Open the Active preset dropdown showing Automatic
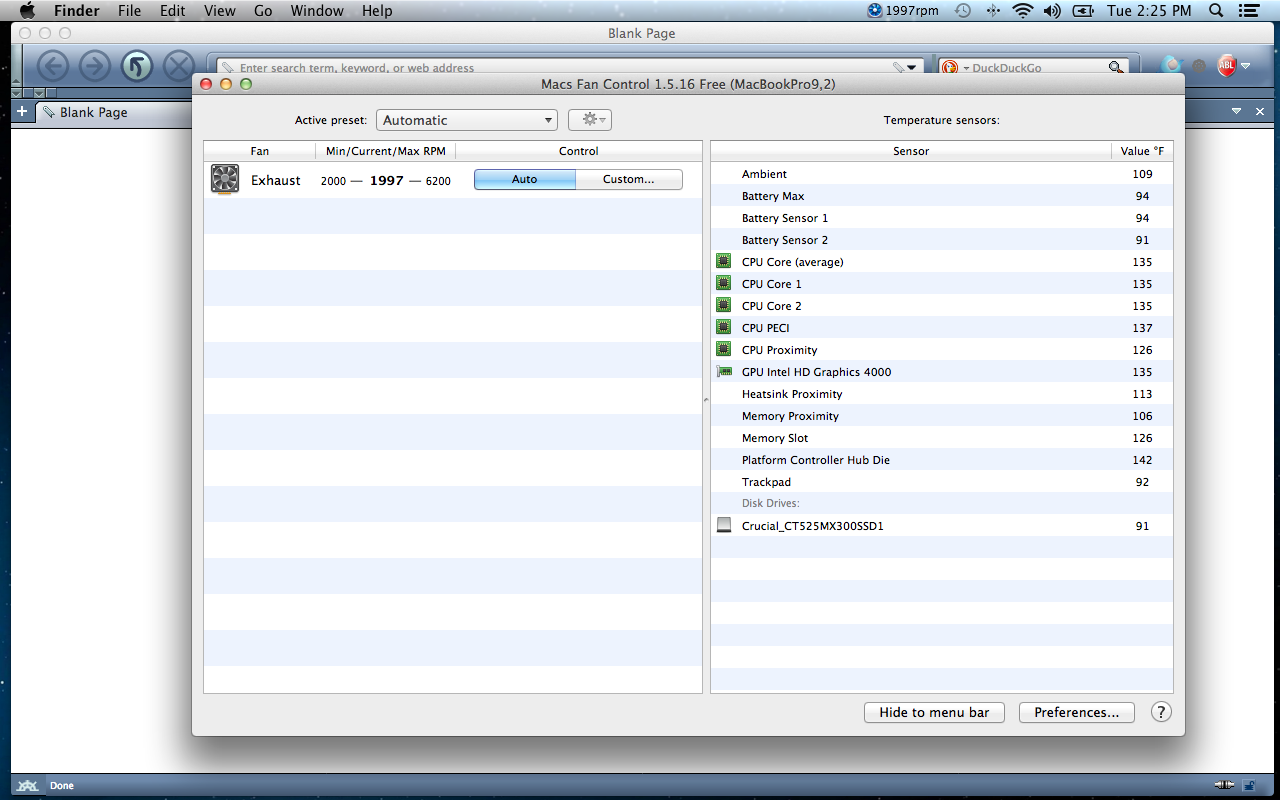 click(466, 120)
